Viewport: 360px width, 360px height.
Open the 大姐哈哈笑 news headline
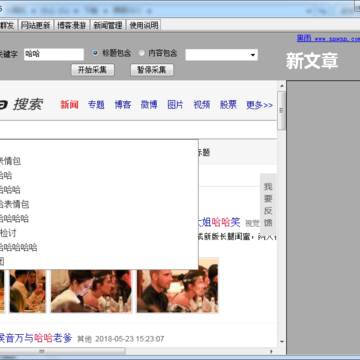pos(219,222)
